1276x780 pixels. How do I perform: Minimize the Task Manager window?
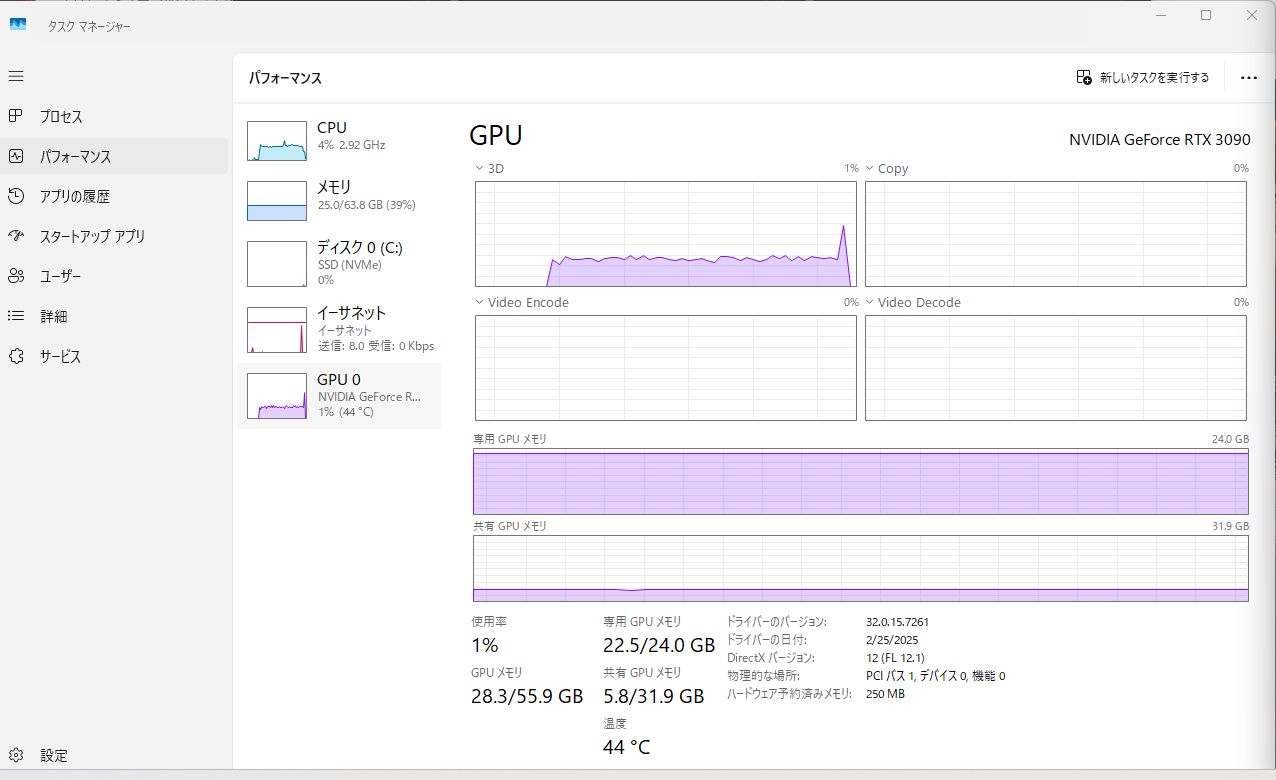(1160, 15)
